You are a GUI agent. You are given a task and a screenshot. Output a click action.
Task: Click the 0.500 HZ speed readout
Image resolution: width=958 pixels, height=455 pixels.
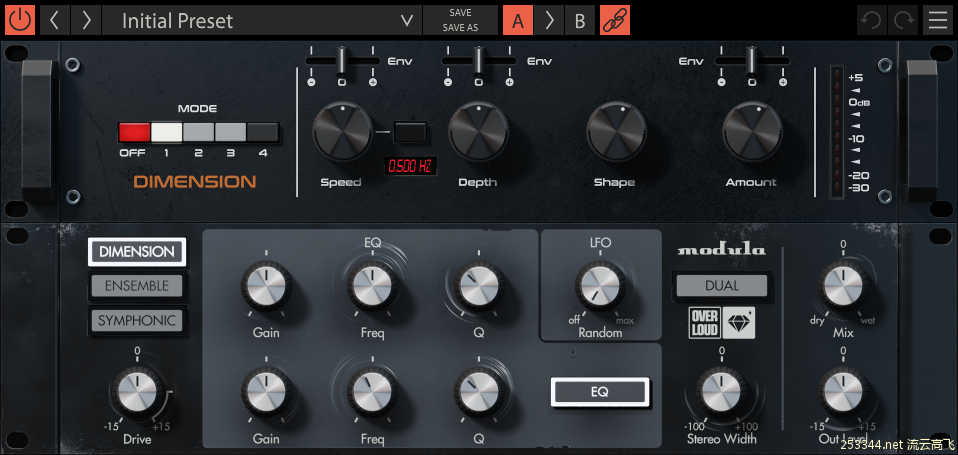coord(411,166)
